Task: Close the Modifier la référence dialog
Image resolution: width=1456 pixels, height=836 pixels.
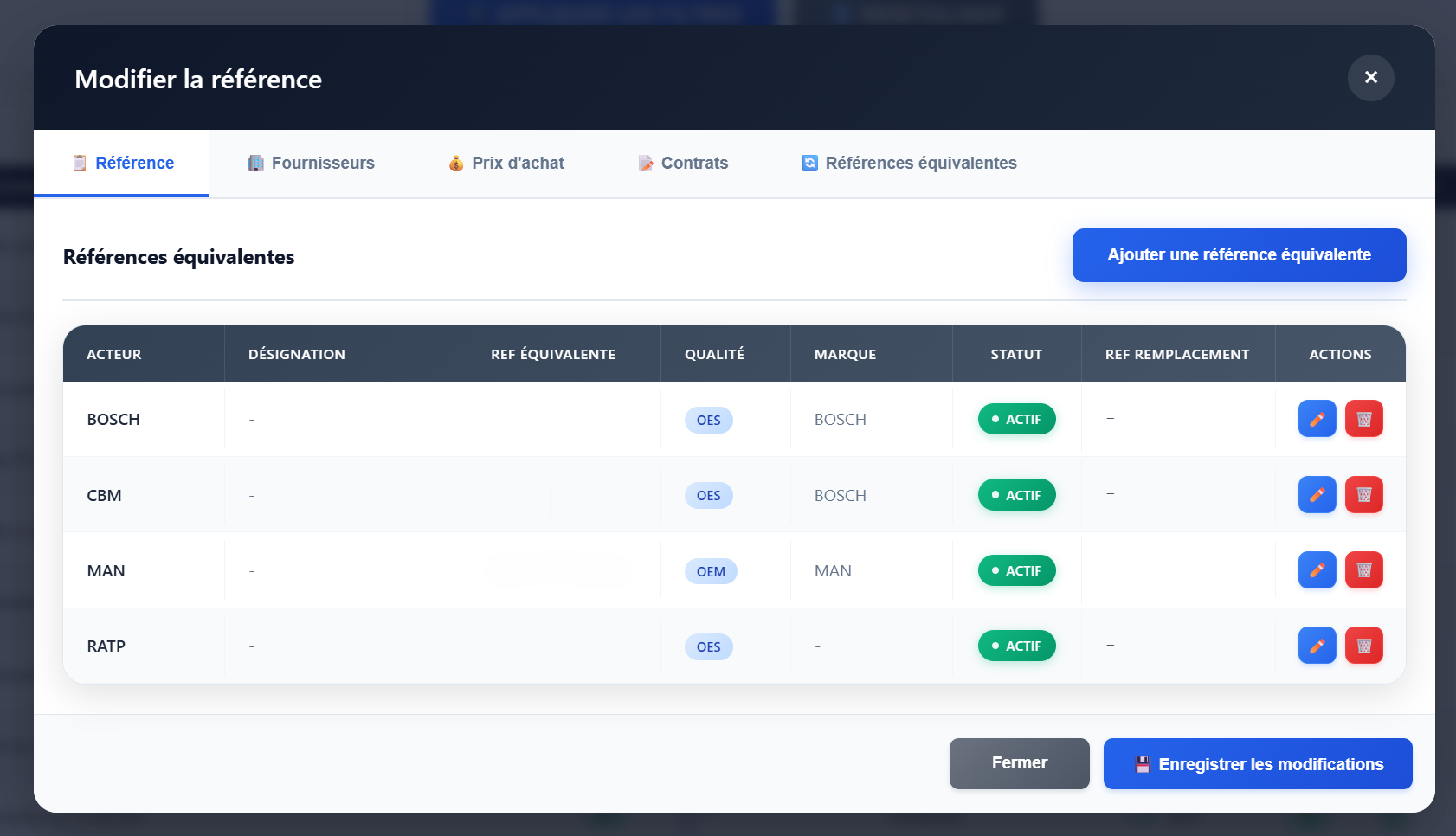Action: pyautogui.click(x=1370, y=78)
